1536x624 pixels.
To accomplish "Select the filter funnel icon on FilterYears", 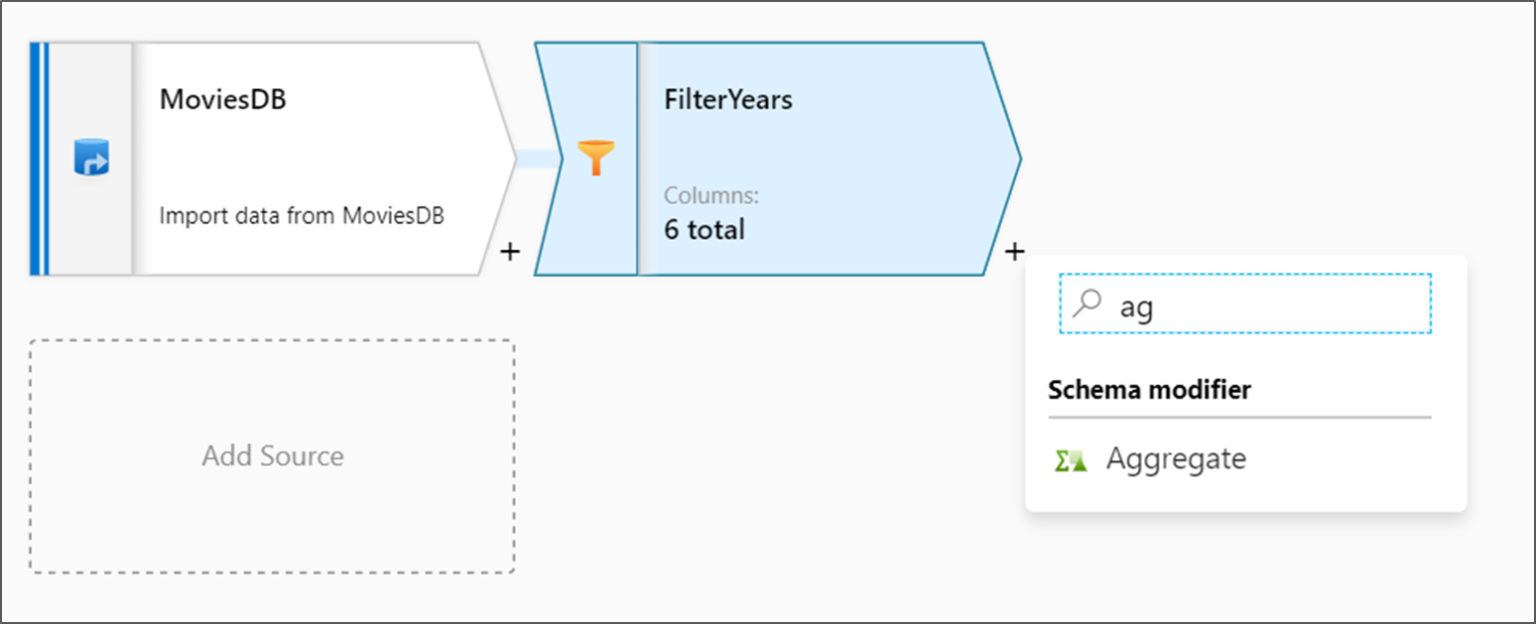I will [597, 155].
